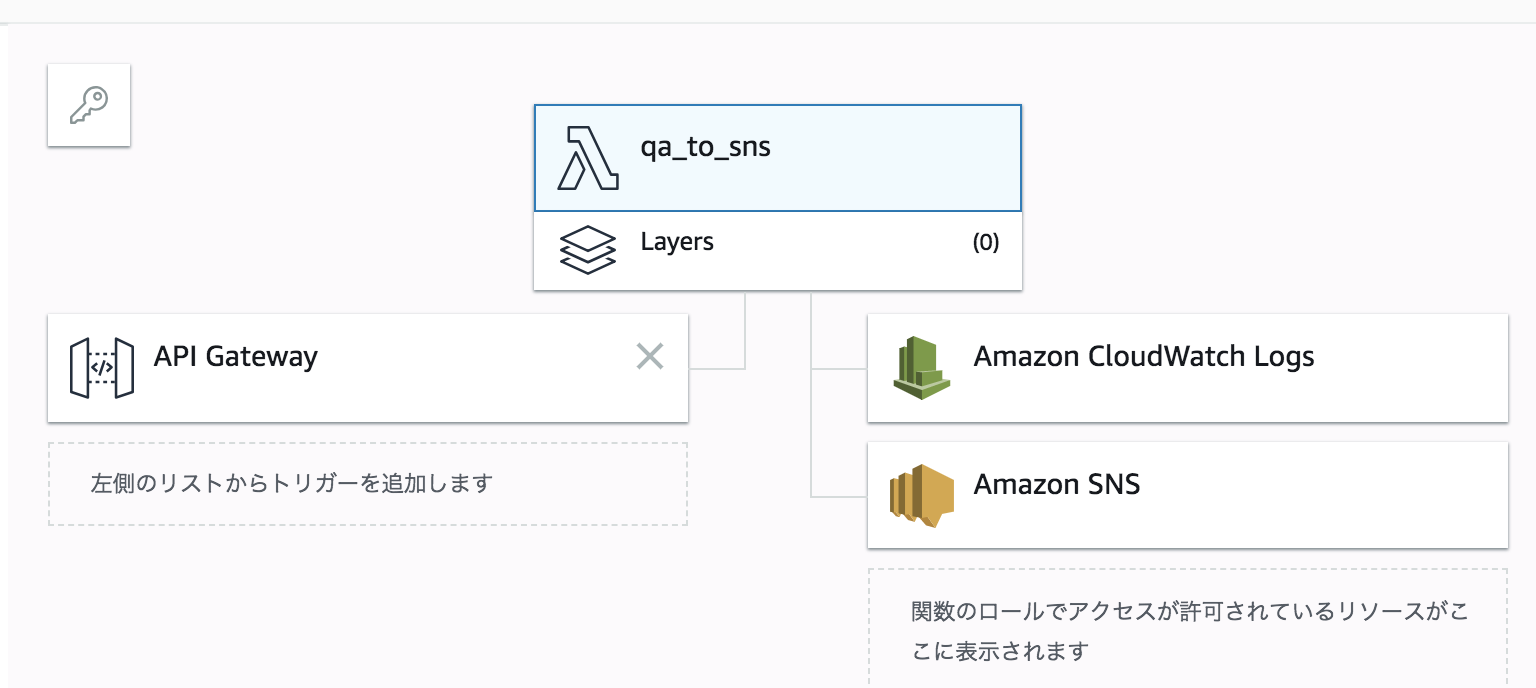
Task: Remove the API Gateway trigger
Action: (650, 356)
